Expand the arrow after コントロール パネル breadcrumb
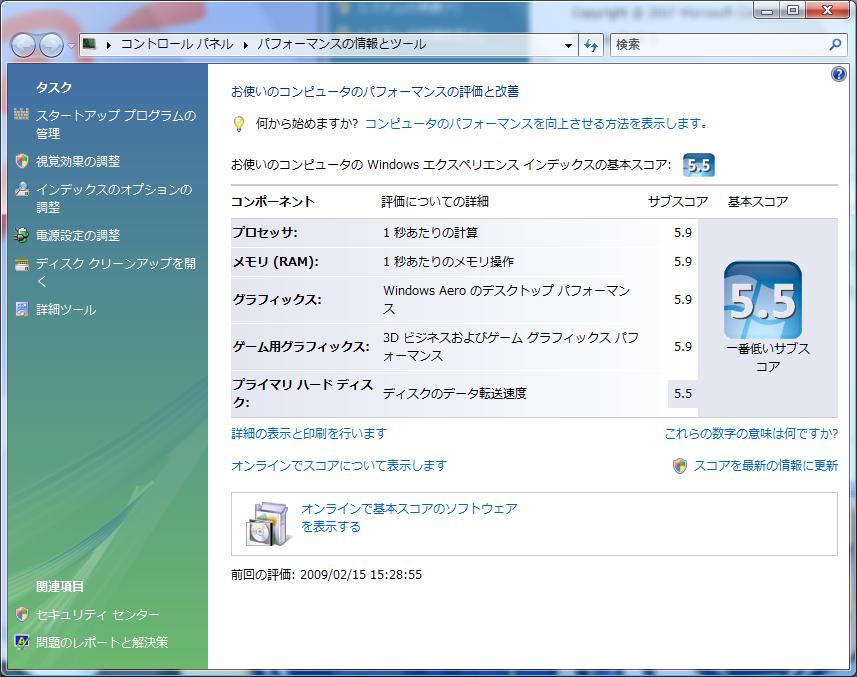857x677 pixels. click(245, 45)
